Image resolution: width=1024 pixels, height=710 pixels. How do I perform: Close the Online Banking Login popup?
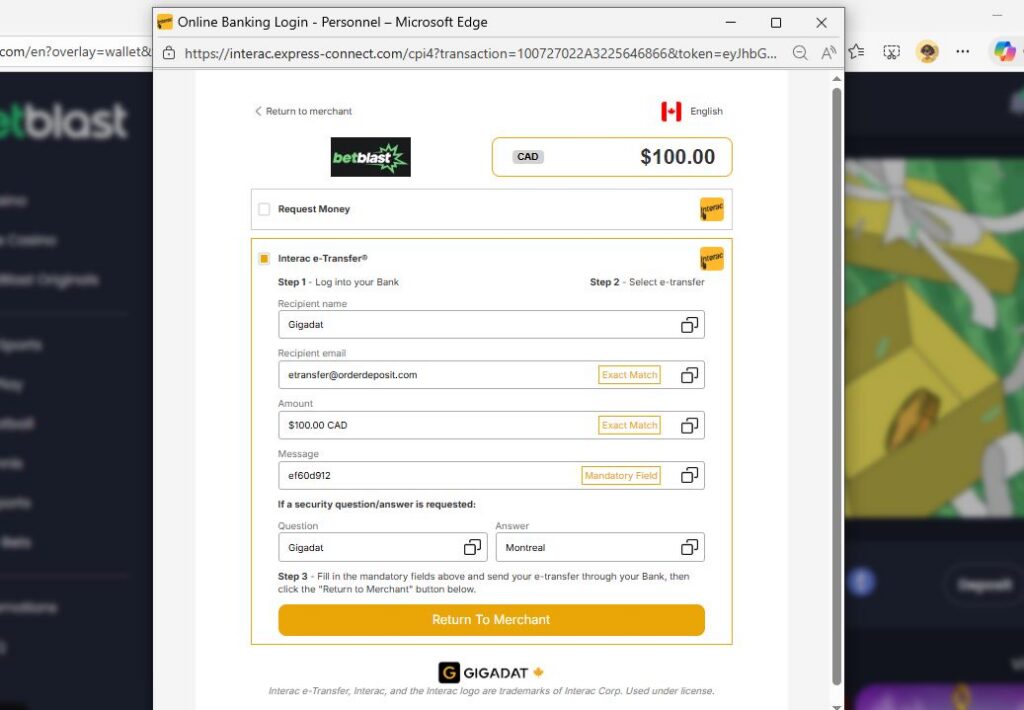click(822, 23)
